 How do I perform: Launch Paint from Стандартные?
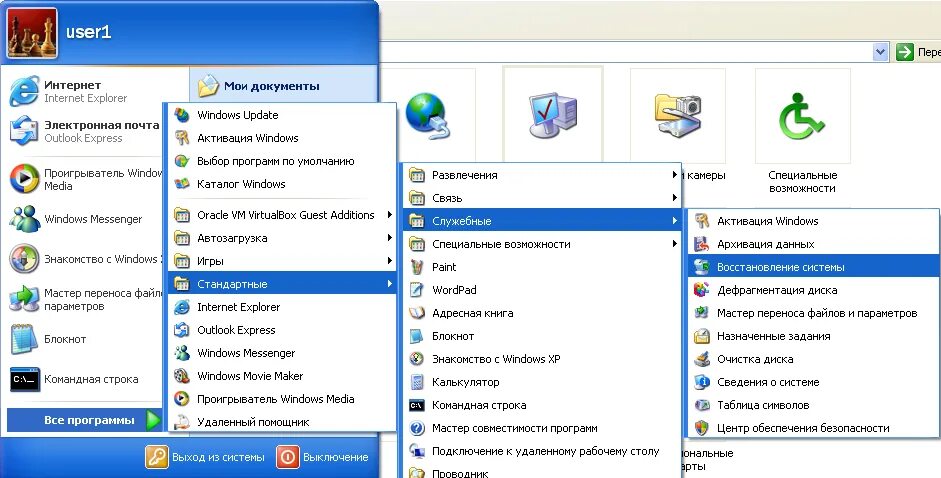[543, 267]
